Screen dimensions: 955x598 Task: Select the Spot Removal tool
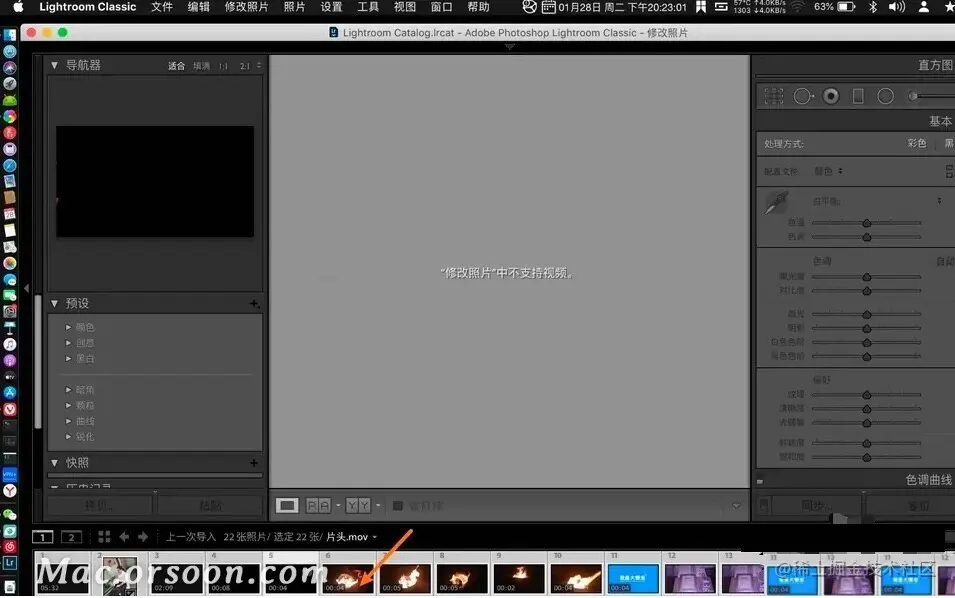tap(803, 96)
